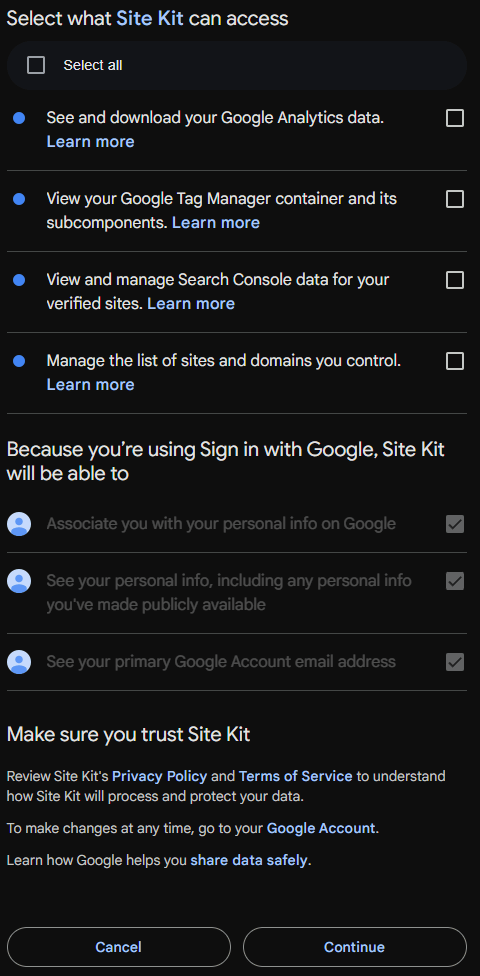Screen dimensions: 480x976
Task: Click the avatar icon beside See your personal info
Action: coord(19,581)
